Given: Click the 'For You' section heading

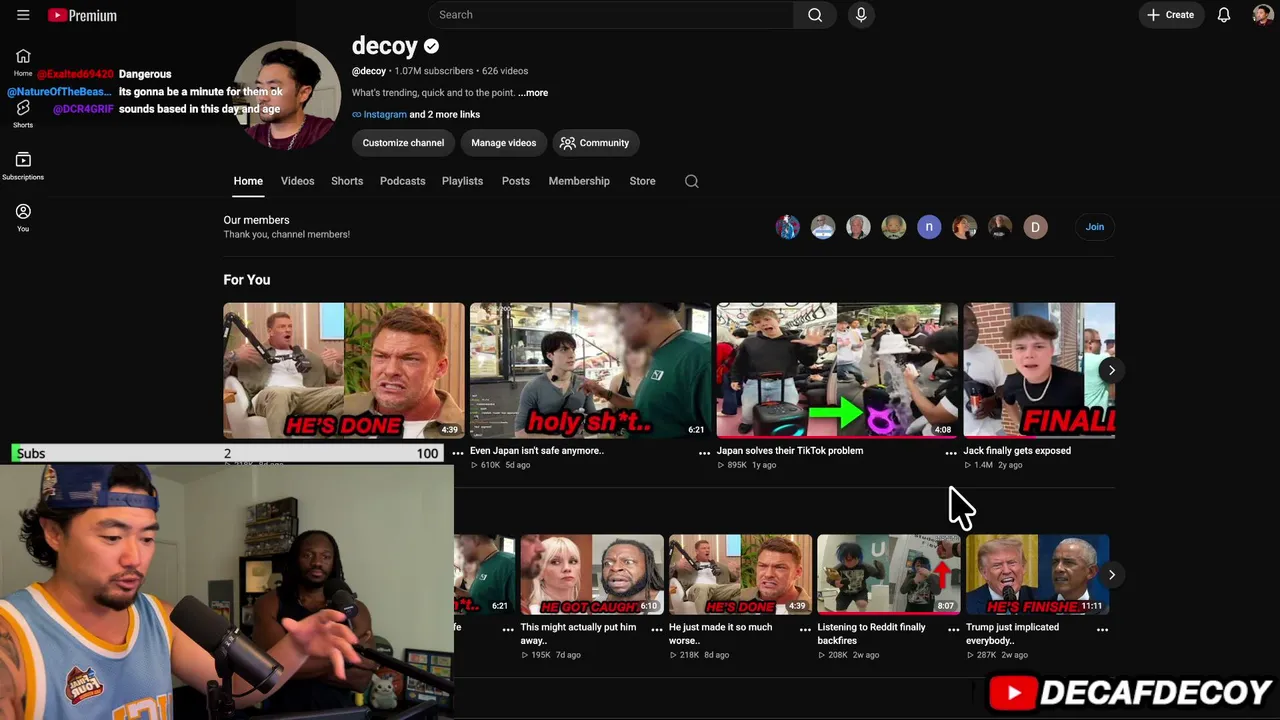Looking at the screenshot, I should pos(247,280).
